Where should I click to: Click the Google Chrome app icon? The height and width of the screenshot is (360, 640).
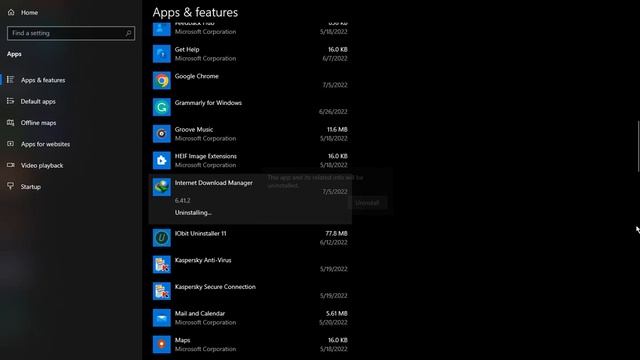pyautogui.click(x=162, y=80)
